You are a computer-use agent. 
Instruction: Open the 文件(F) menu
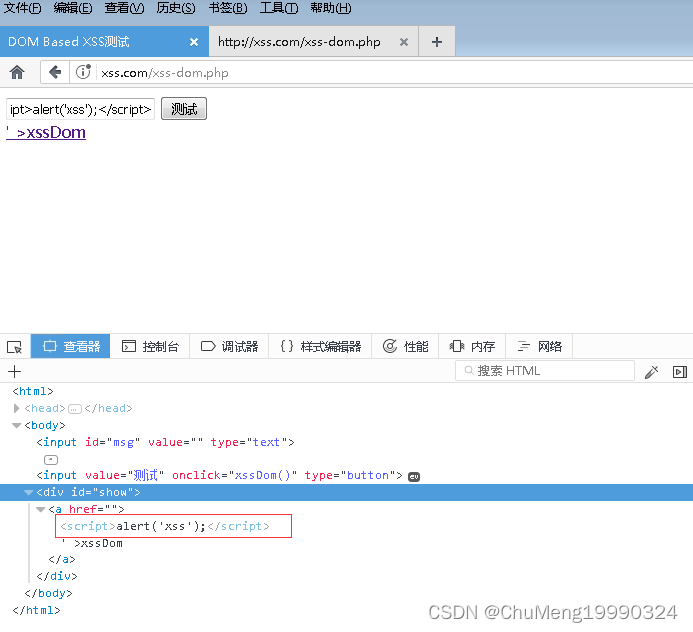point(23,8)
